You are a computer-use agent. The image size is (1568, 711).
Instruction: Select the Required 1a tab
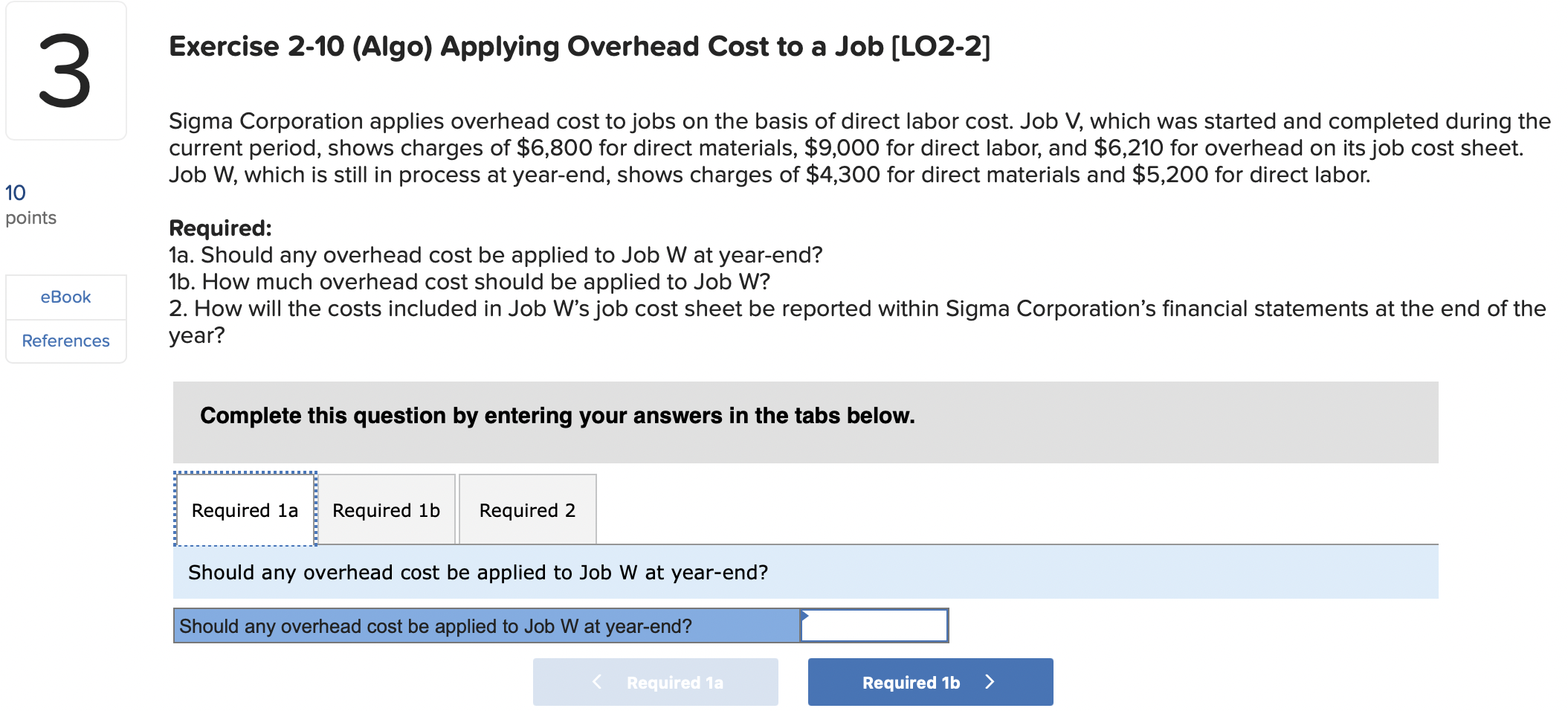point(245,509)
